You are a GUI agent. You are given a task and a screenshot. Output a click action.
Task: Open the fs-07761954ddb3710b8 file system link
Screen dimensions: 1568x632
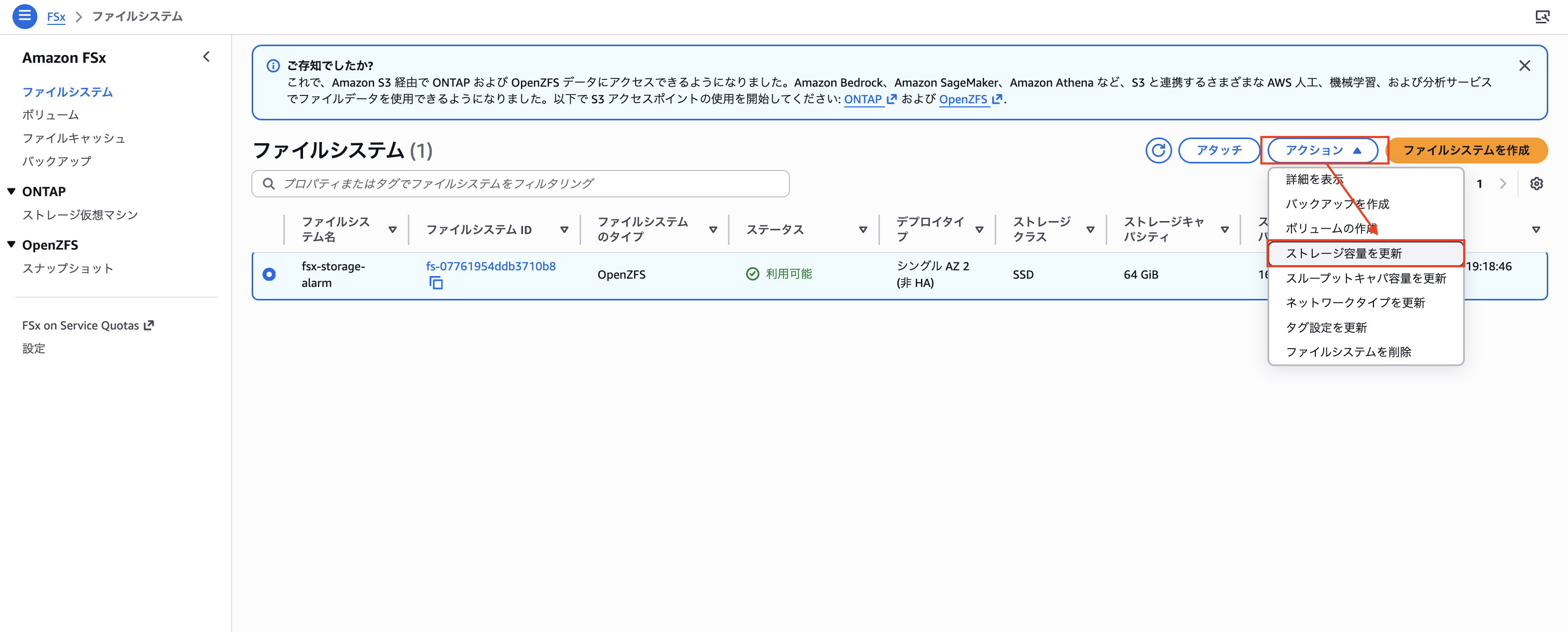click(x=490, y=266)
